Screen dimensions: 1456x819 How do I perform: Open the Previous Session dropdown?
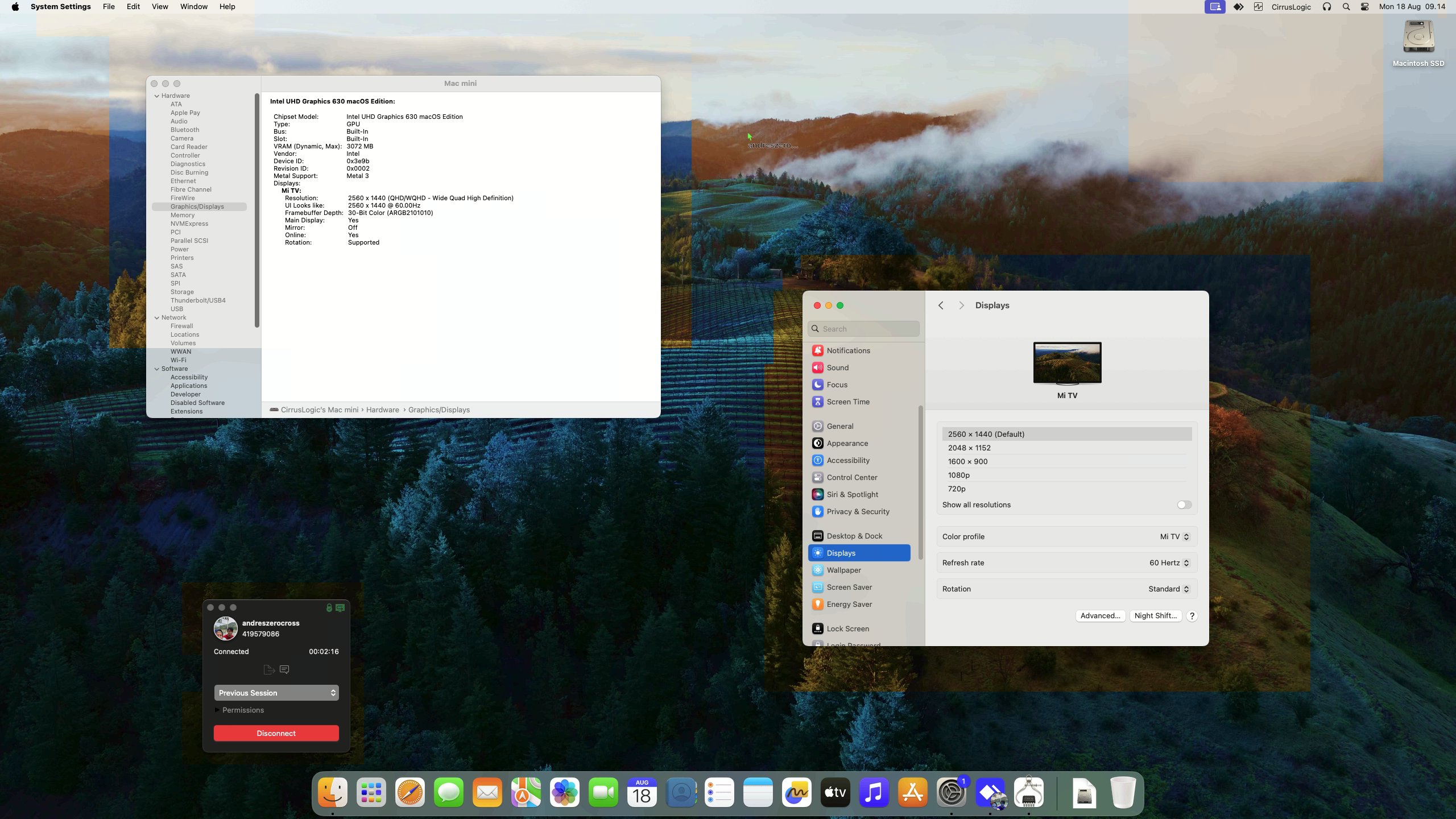tap(276, 693)
